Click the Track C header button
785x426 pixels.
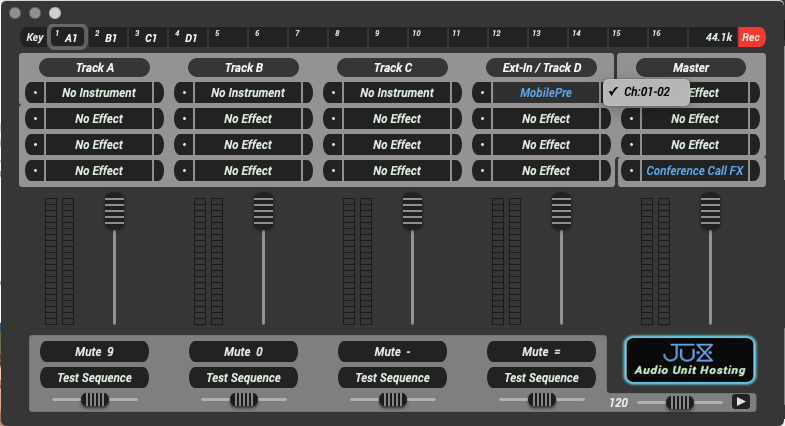(x=392, y=68)
